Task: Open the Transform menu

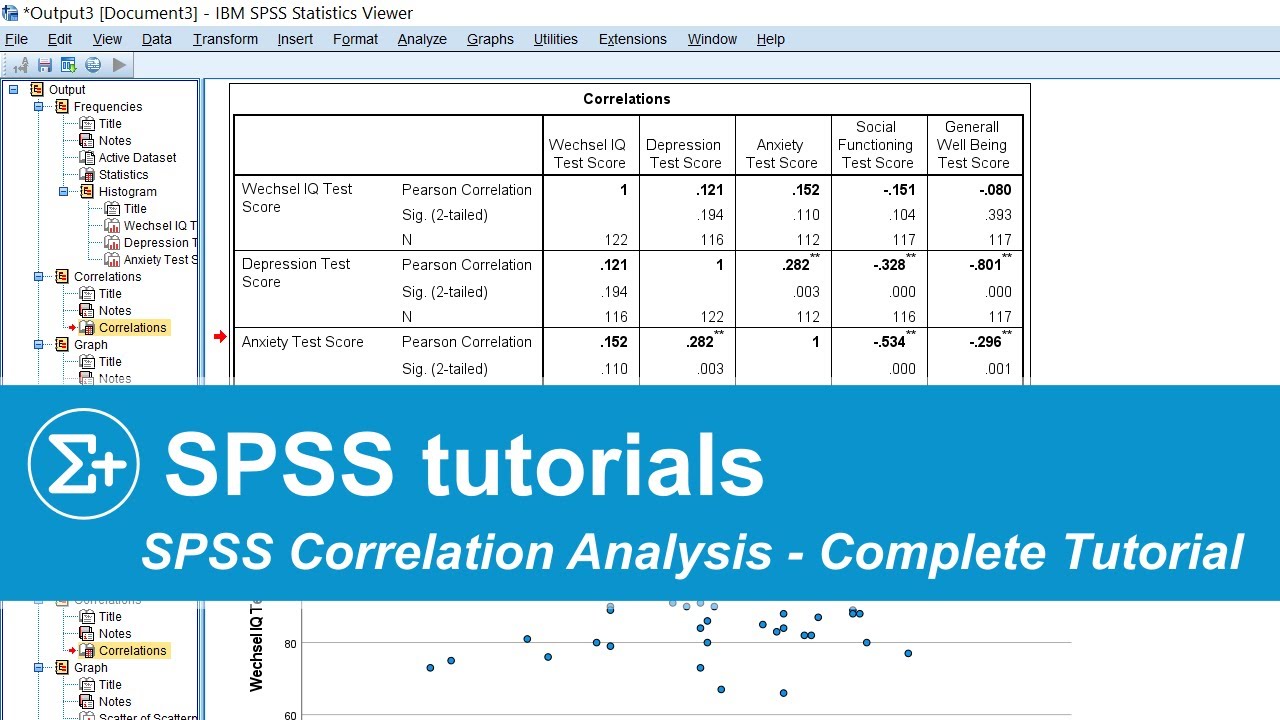Action: coord(225,39)
